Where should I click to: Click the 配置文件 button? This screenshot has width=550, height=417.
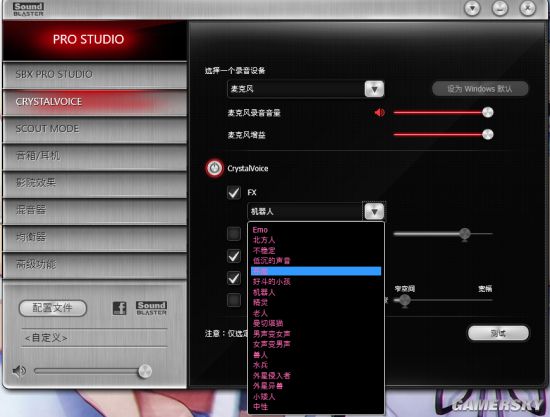pos(53,308)
